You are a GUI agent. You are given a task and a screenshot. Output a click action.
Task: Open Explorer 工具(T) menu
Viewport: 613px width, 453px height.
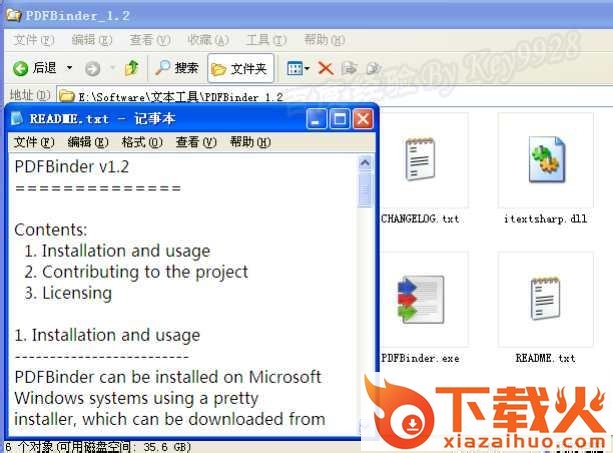(266, 40)
